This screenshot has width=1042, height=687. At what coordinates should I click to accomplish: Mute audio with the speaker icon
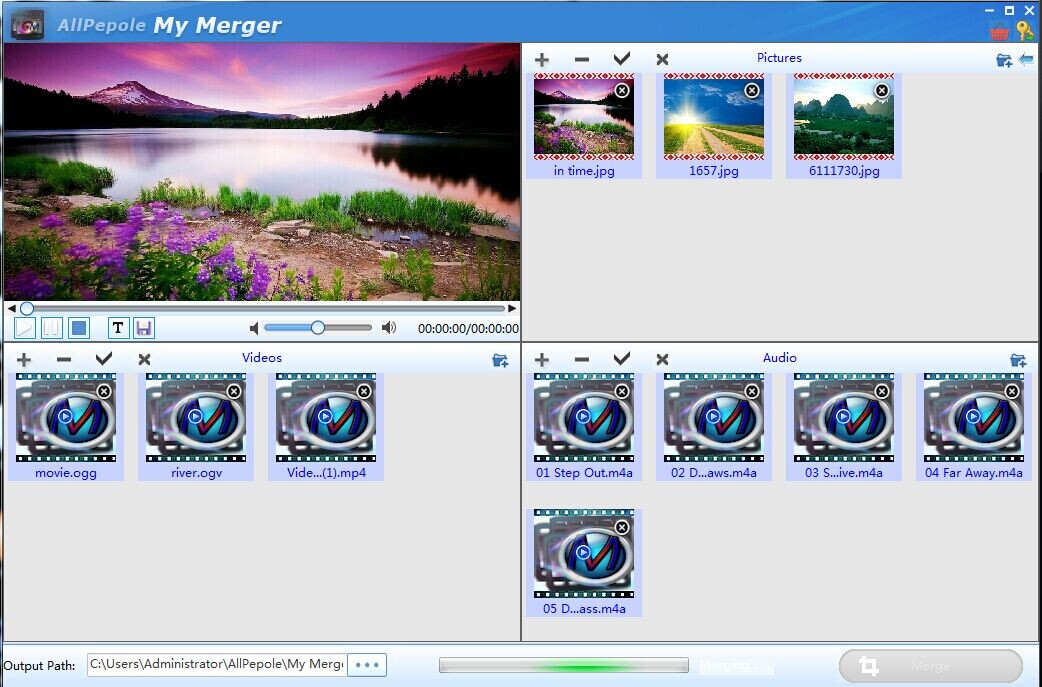pyautogui.click(x=255, y=328)
